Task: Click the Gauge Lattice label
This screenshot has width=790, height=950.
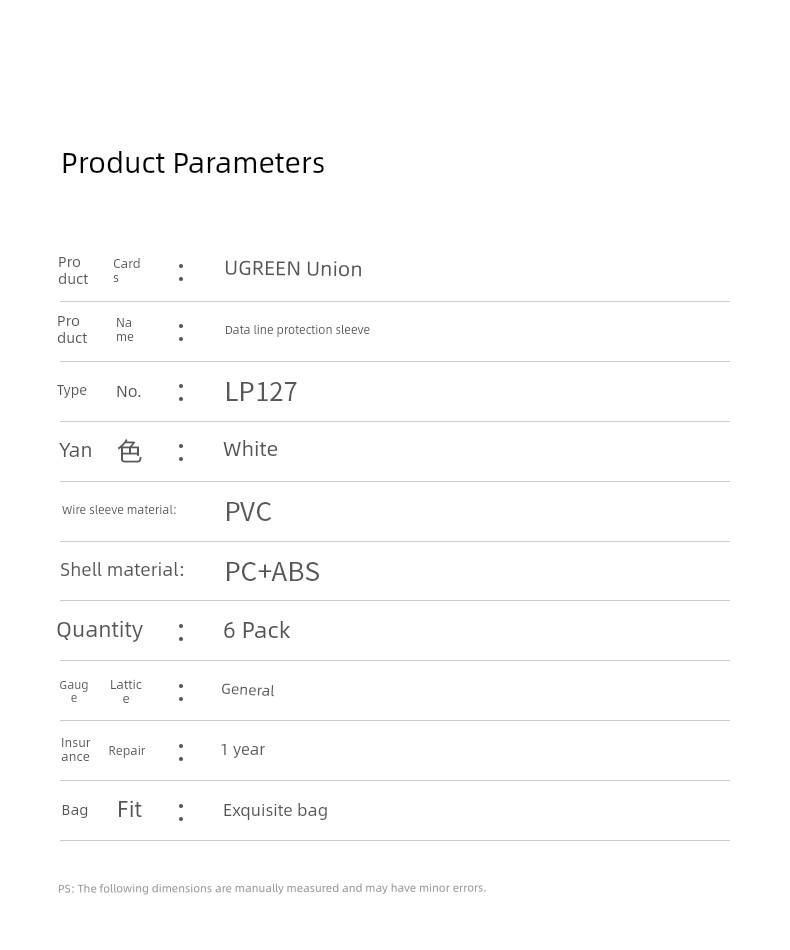Action: pyautogui.click(x=100, y=691)
